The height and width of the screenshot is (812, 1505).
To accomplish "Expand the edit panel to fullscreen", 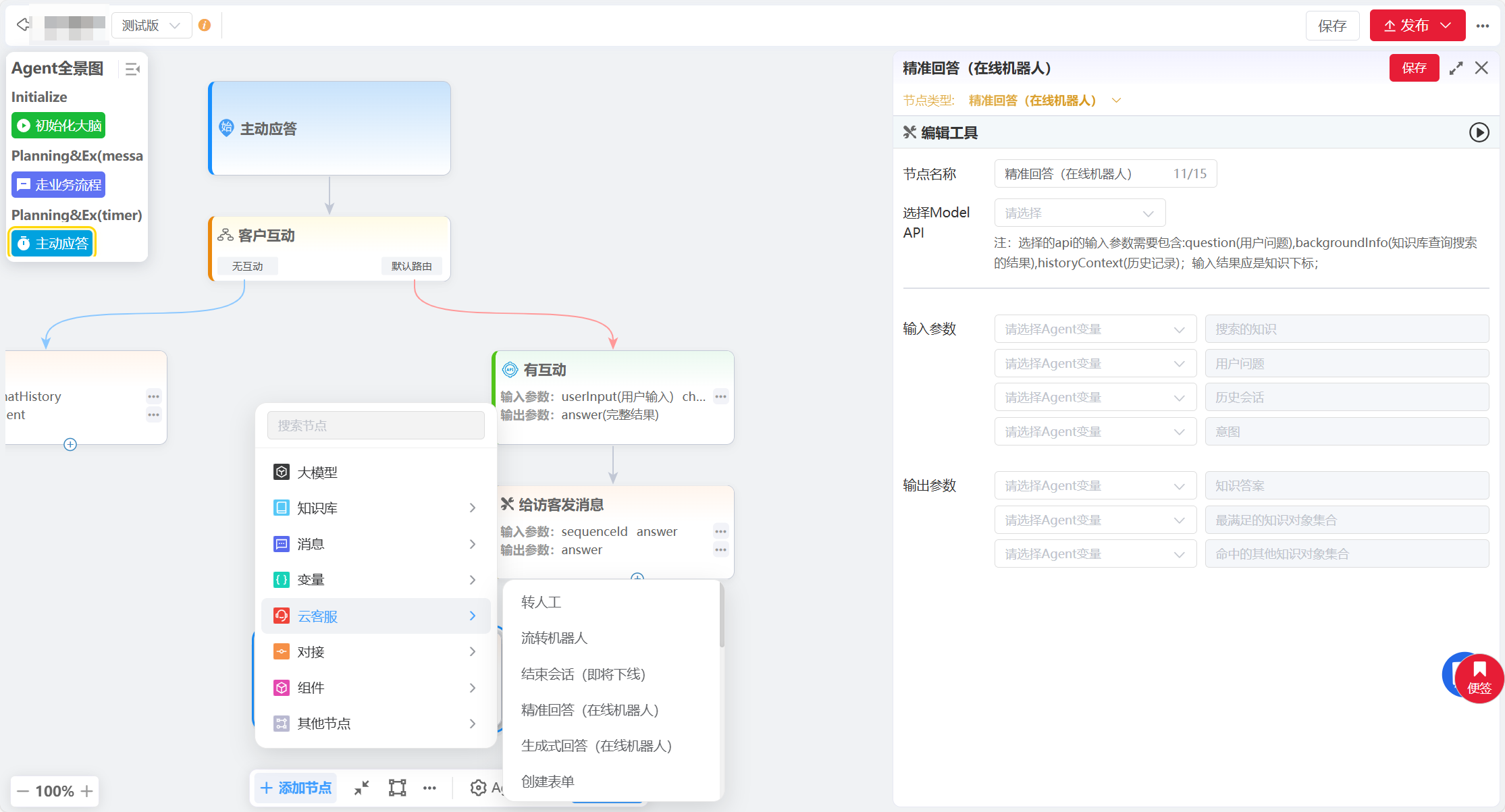I will 1456,68.
